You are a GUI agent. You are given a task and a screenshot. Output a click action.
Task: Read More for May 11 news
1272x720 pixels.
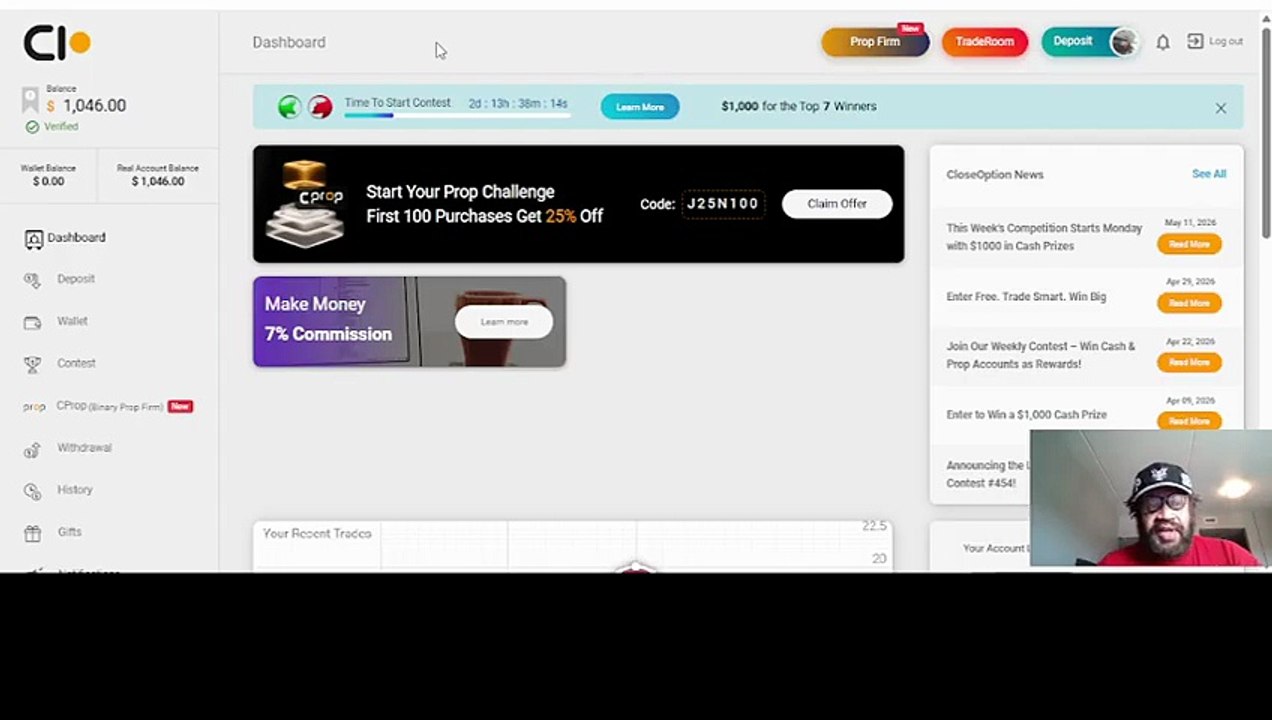pyautogui.click(x=1189, y=244)
